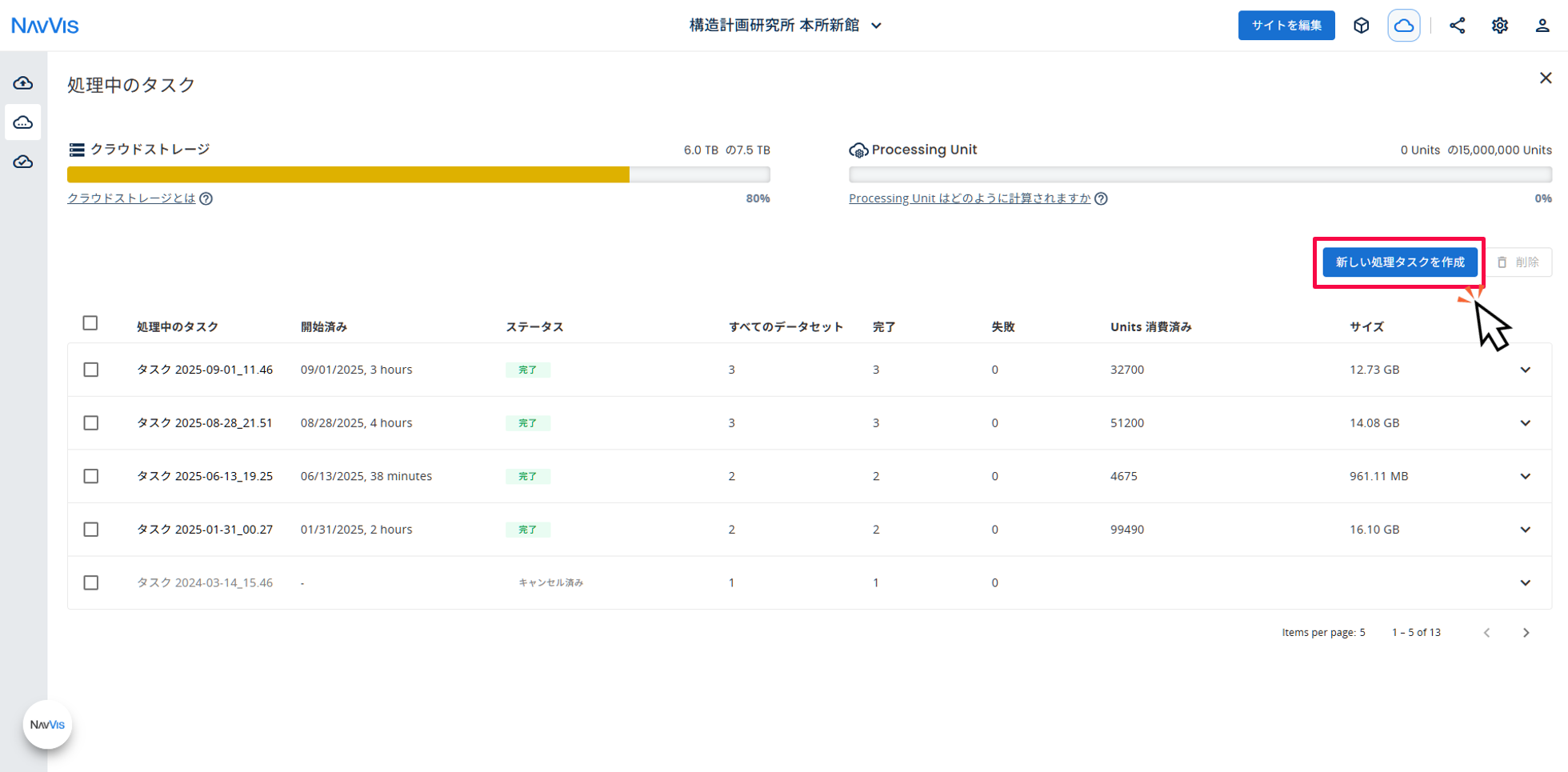Expand the タスク 2024-03-14_15.46 row chevron
The width and height of the screenshot is (1568, 772).
[1526, 583]
